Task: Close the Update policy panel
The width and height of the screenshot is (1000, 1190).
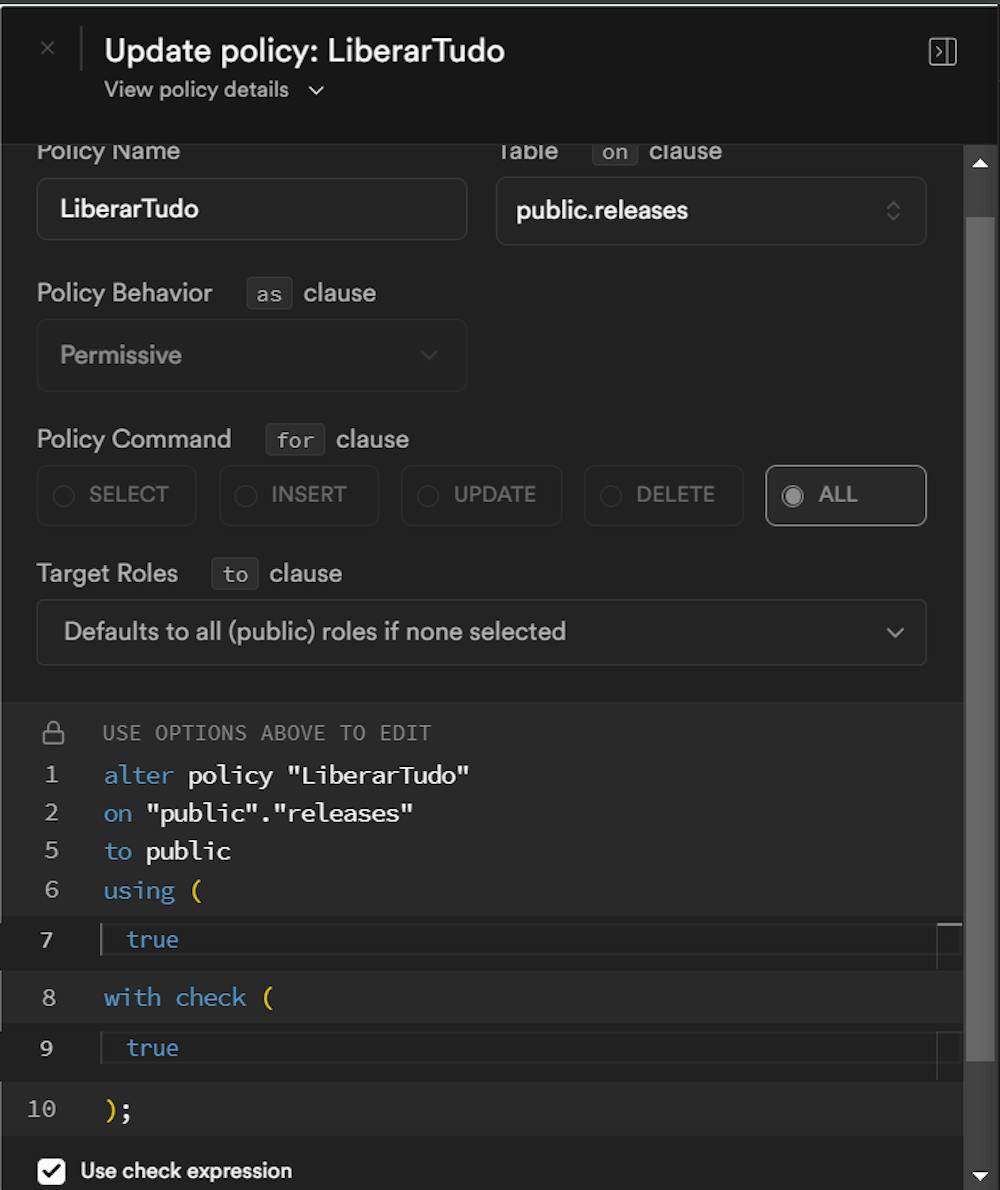Action: pyautogui.click(x=47, y=48)
